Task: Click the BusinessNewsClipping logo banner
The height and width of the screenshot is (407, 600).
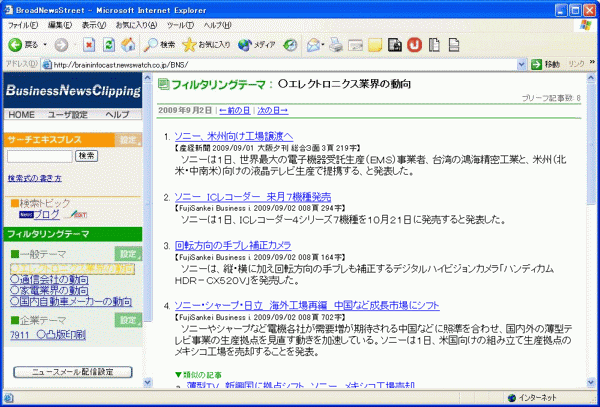Action: point(73,90)
